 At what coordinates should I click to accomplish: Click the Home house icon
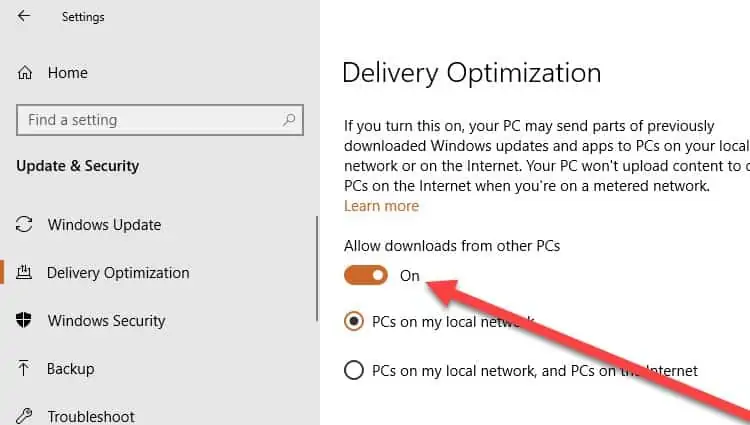point(26,73)
